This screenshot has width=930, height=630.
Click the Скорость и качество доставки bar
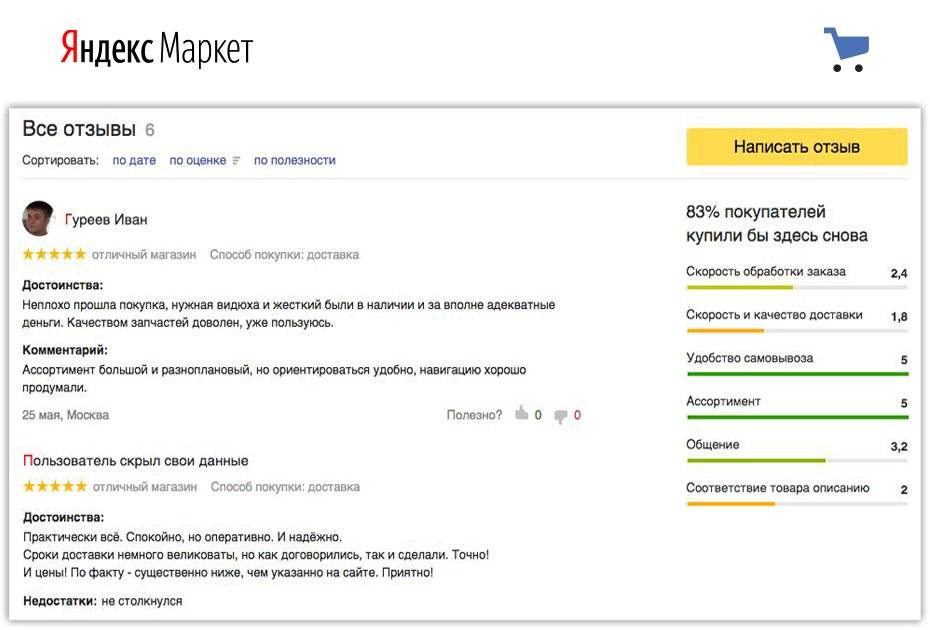click(x=797, y=330)
